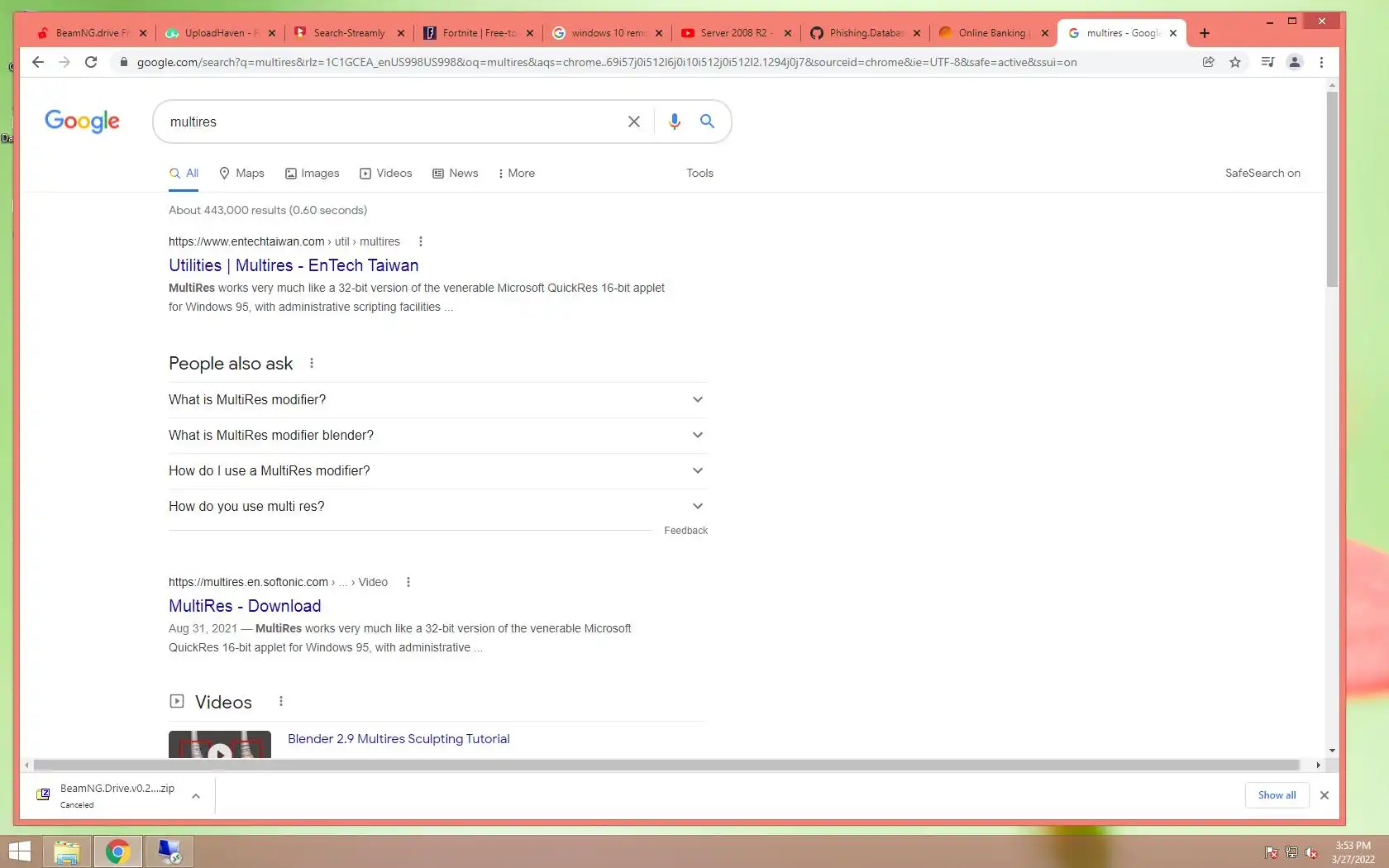Image resolution: width=1389 pixels, height=868 pixels.
Task: Click the Feedback link
Action: [x=685, y=531]
